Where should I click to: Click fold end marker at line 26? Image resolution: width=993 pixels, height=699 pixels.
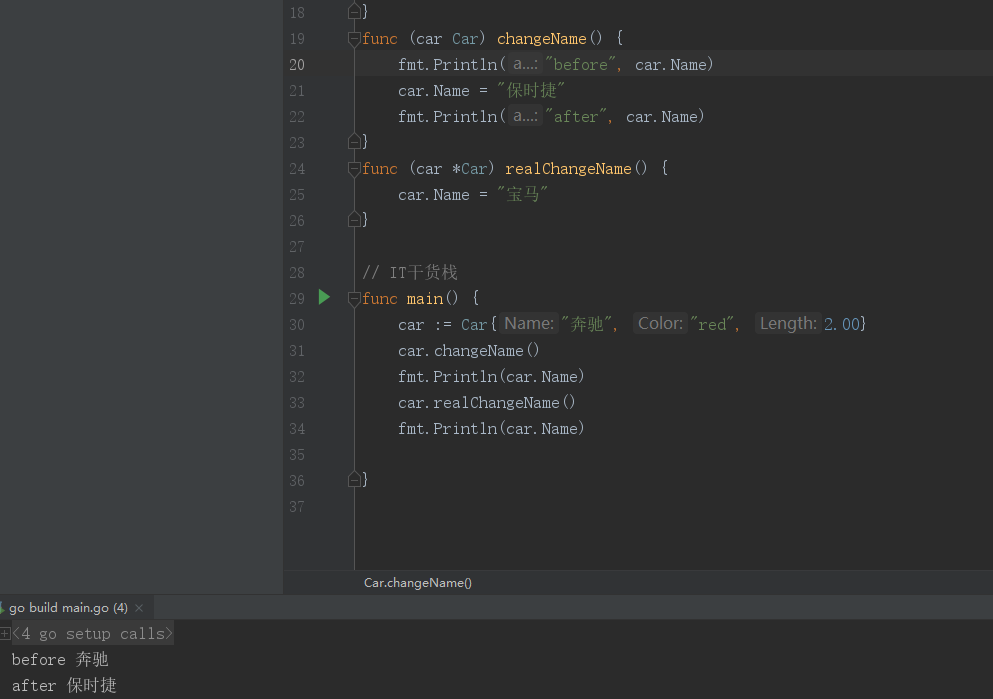tap(354, 219)
